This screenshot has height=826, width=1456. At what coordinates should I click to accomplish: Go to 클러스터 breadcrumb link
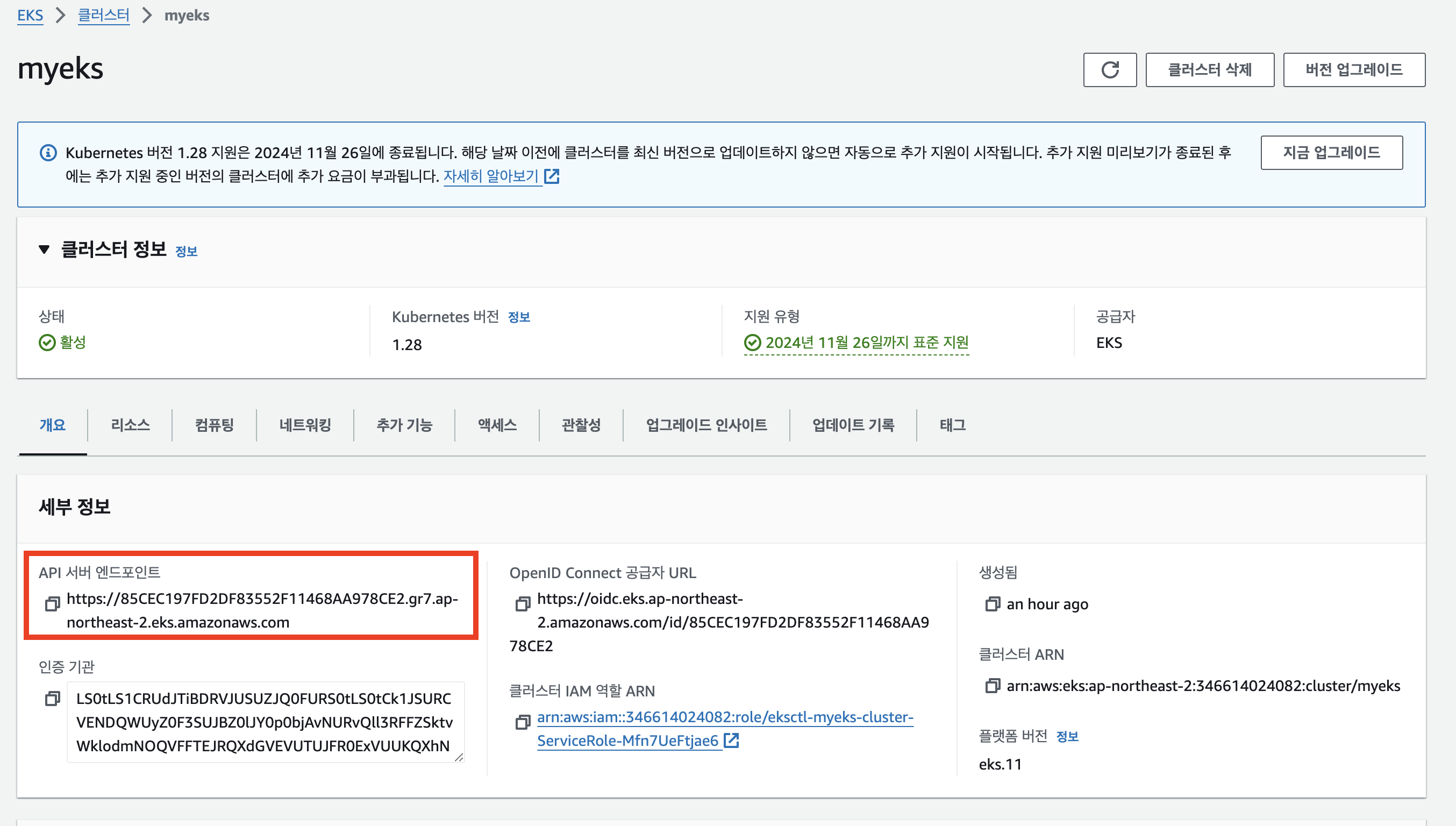click(103, 15)
